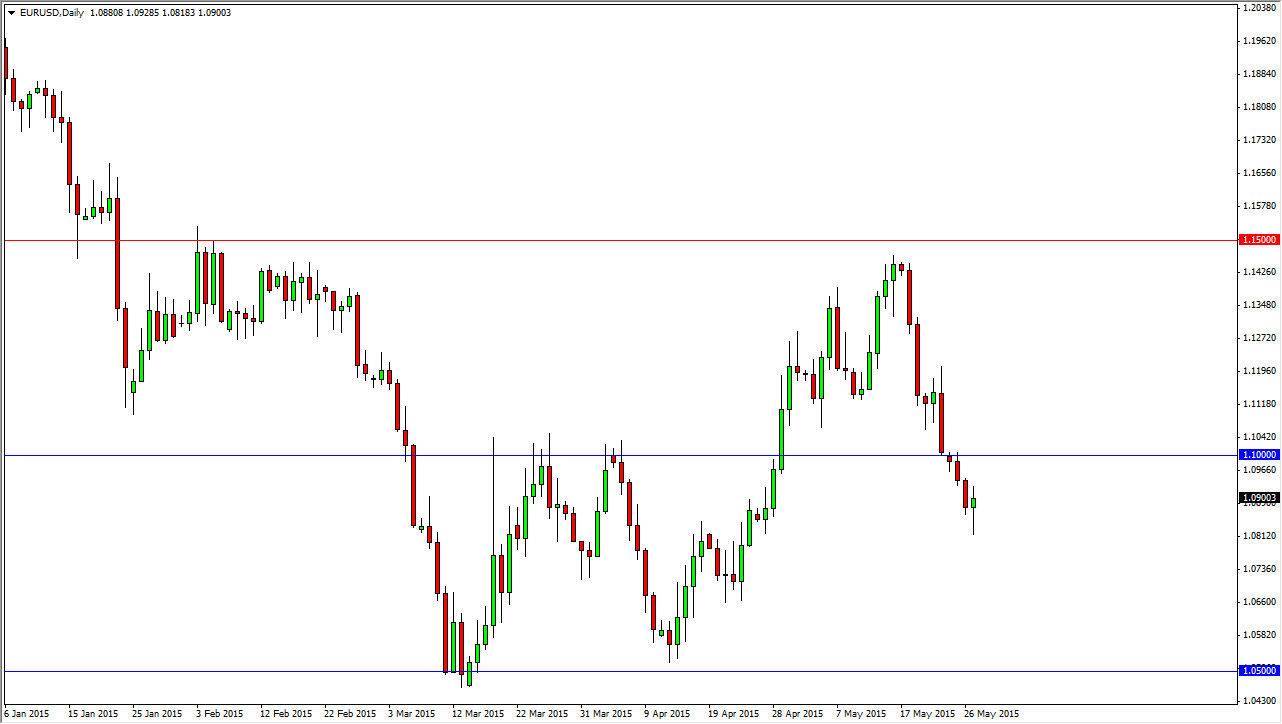This screenshot has width=1282, height=724.
Task: Click the blue 1.10000 price tag
Action: [x=1257, y=455]
